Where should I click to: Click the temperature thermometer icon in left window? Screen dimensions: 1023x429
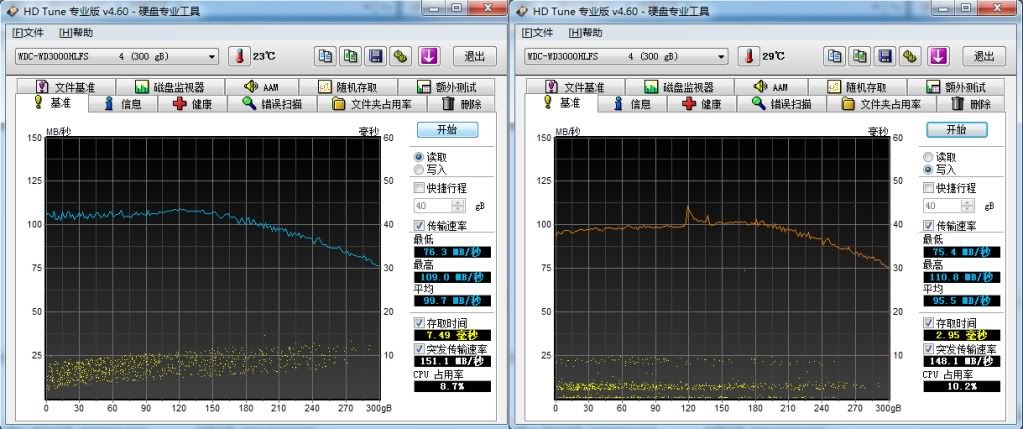tap(240, 56)
